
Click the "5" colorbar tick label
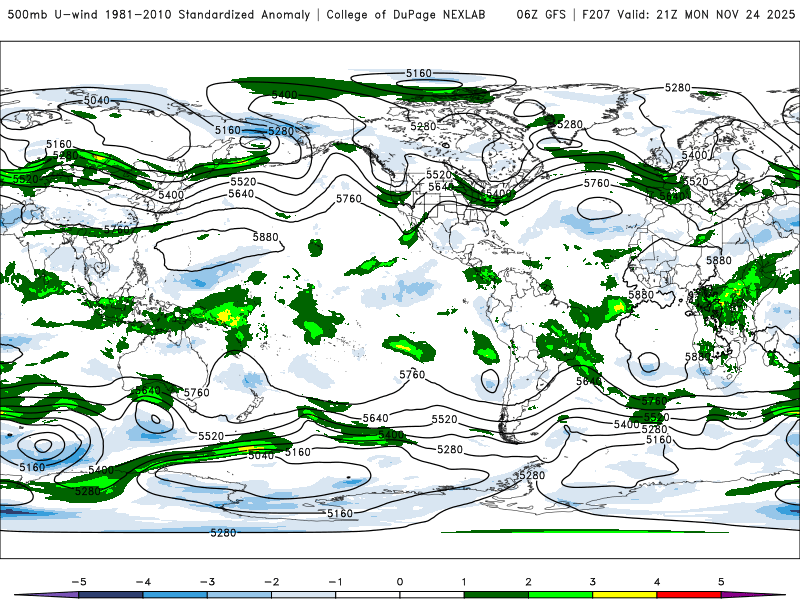point(721,582)
